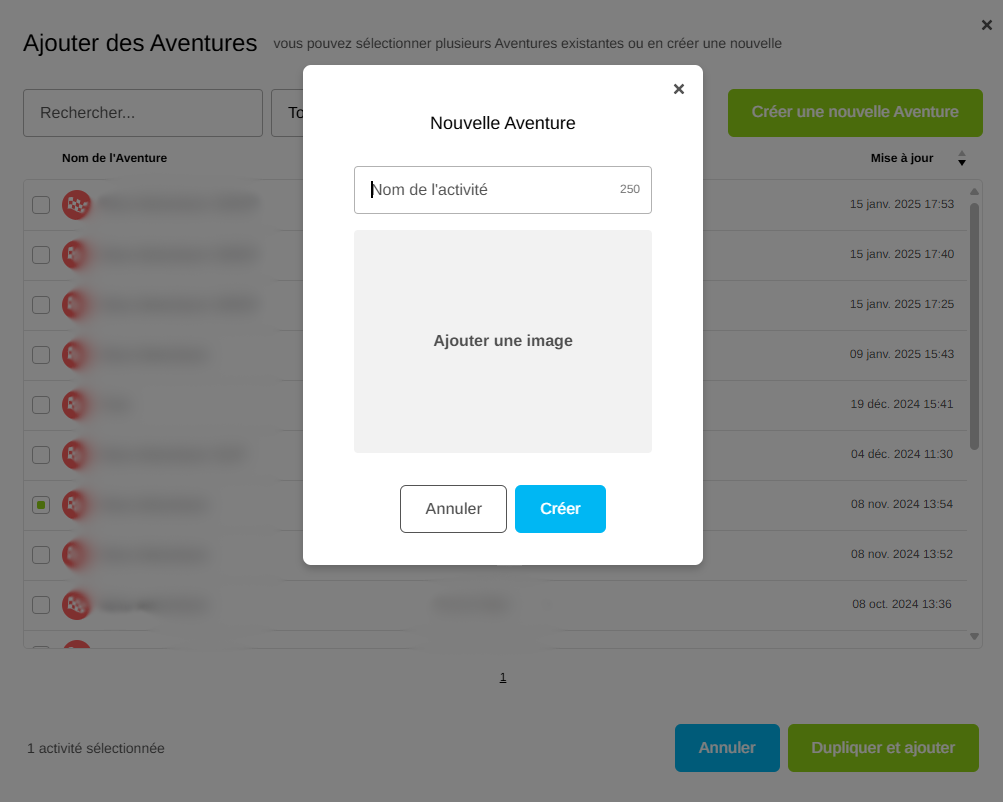The image size is (1003, 802).
Task: Close the Nouvelle Aventure dialog
Action: (x=679, y=89)
